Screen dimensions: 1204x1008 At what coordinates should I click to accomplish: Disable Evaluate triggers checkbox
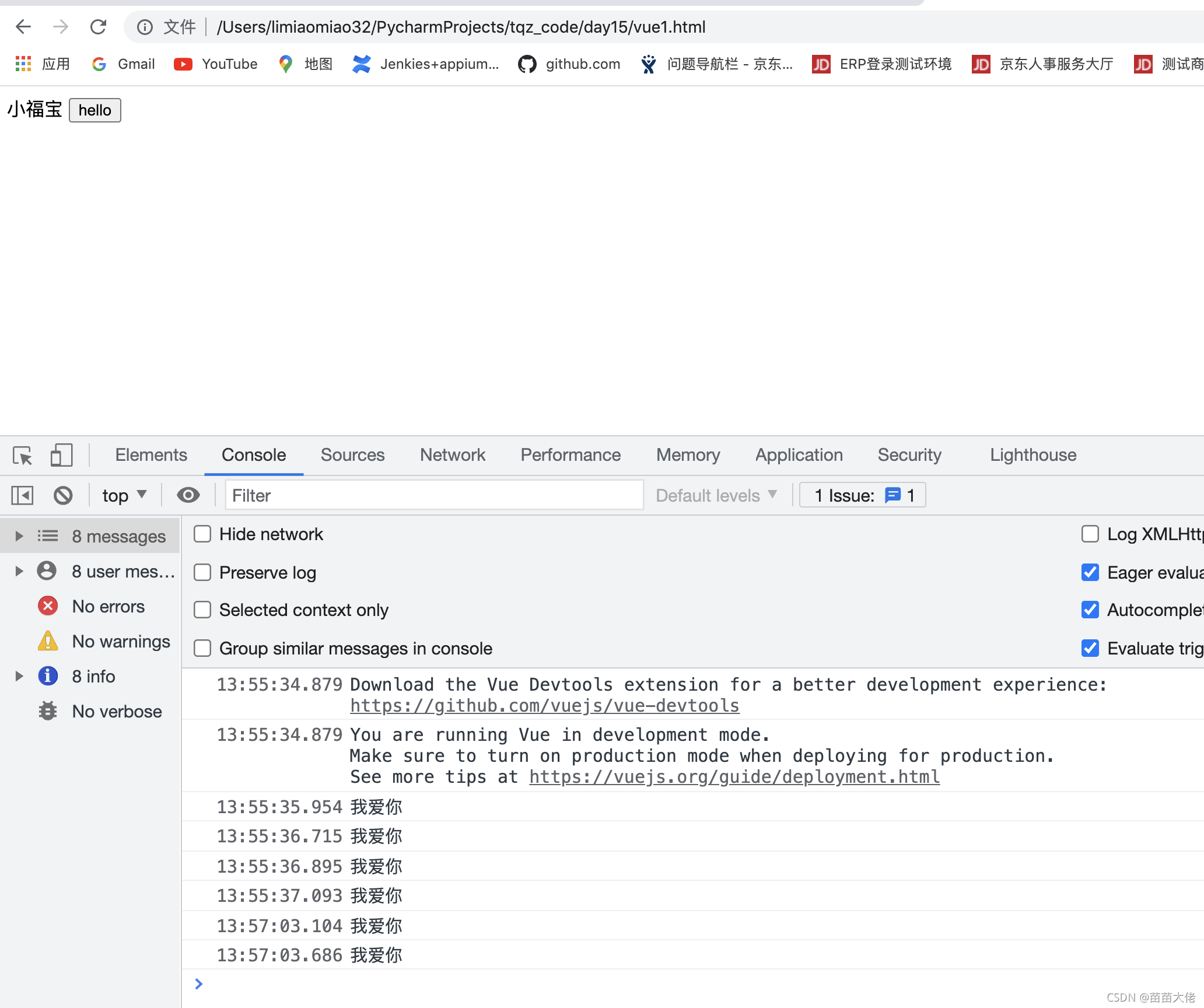tap(1090, 649)
